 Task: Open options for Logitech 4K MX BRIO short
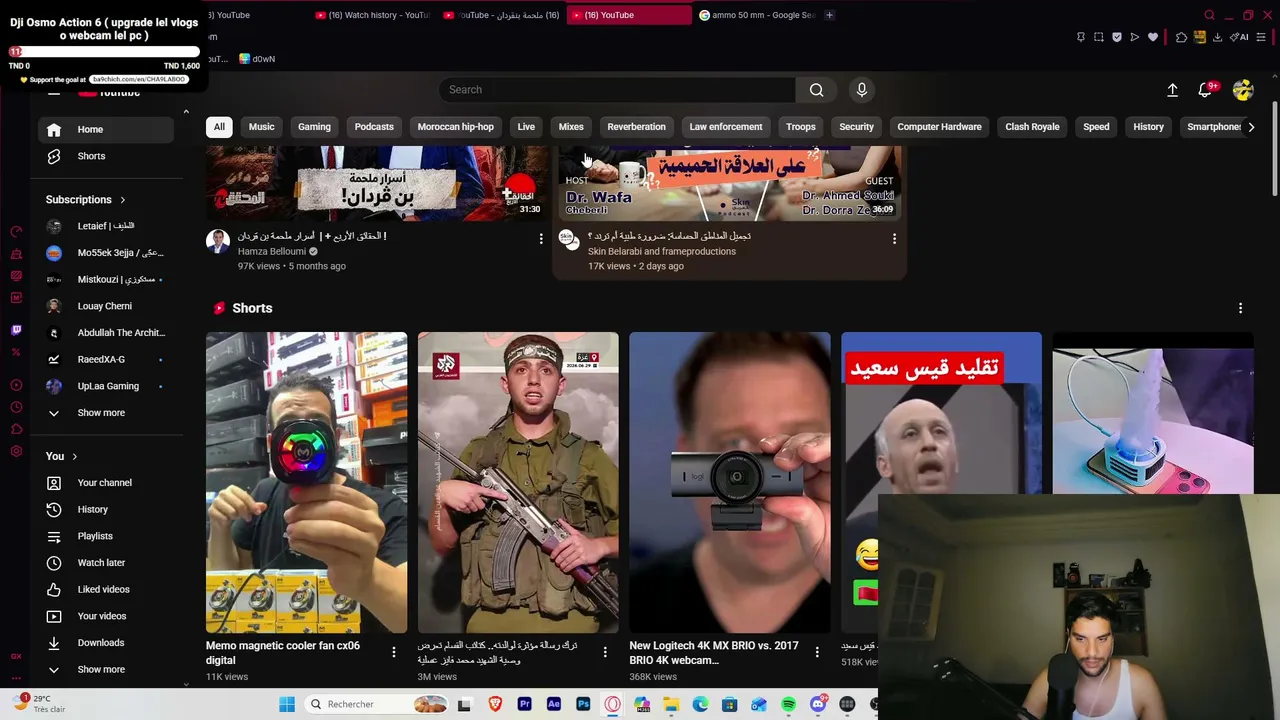click(x=816, y=652)
